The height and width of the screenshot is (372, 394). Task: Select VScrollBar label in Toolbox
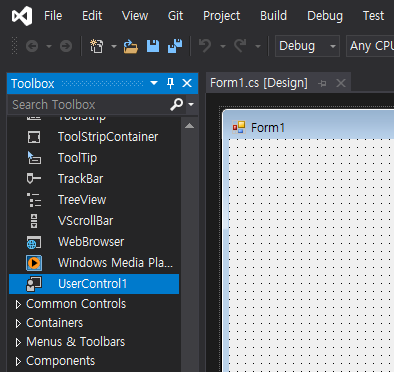[86, 221]
